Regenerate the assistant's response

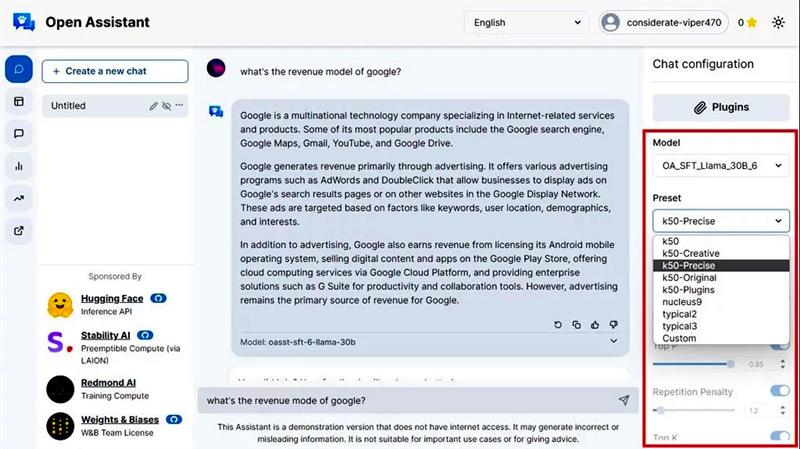tap(558, 325)
